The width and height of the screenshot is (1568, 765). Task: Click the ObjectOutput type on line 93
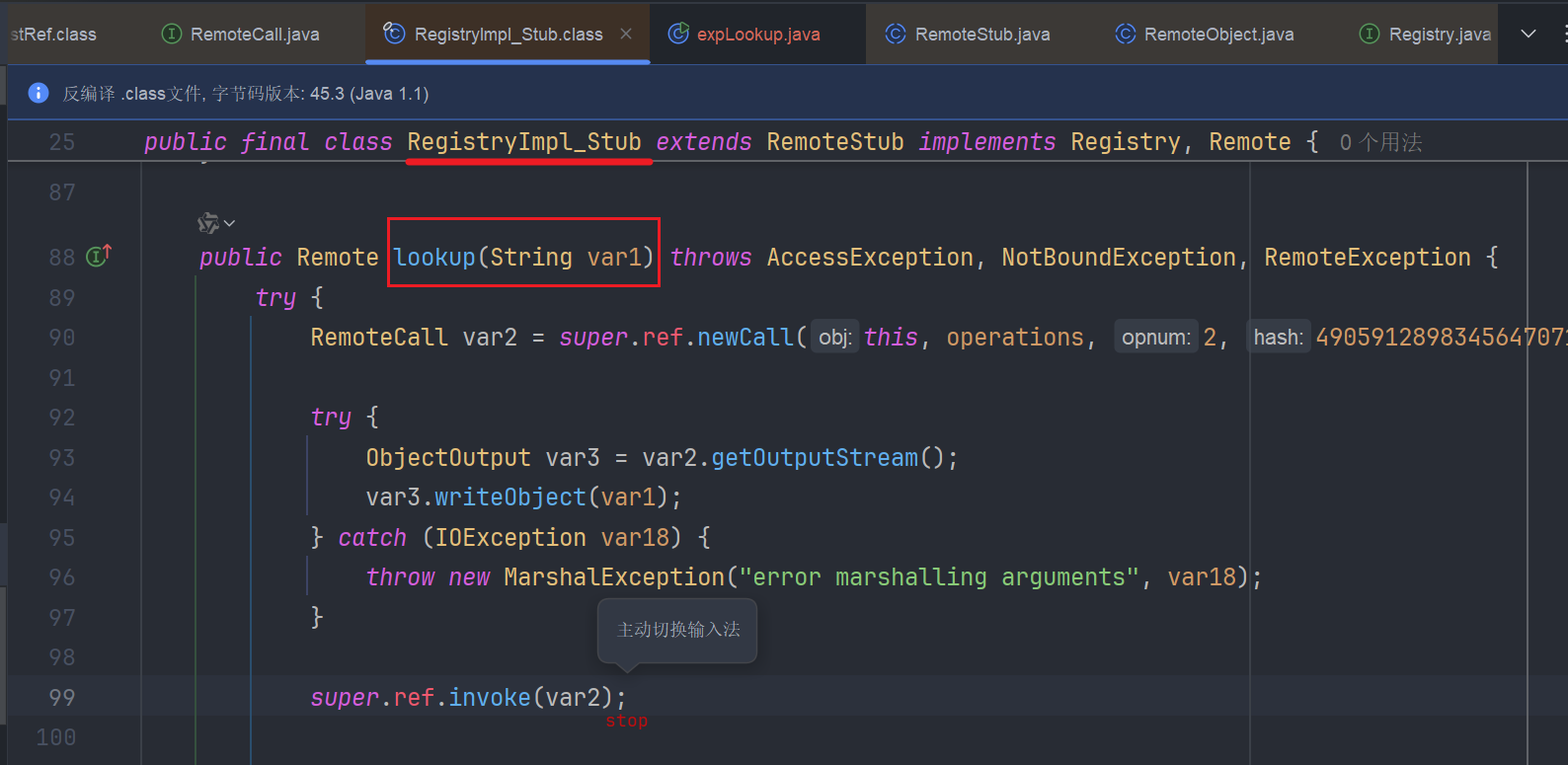(448, 458)
